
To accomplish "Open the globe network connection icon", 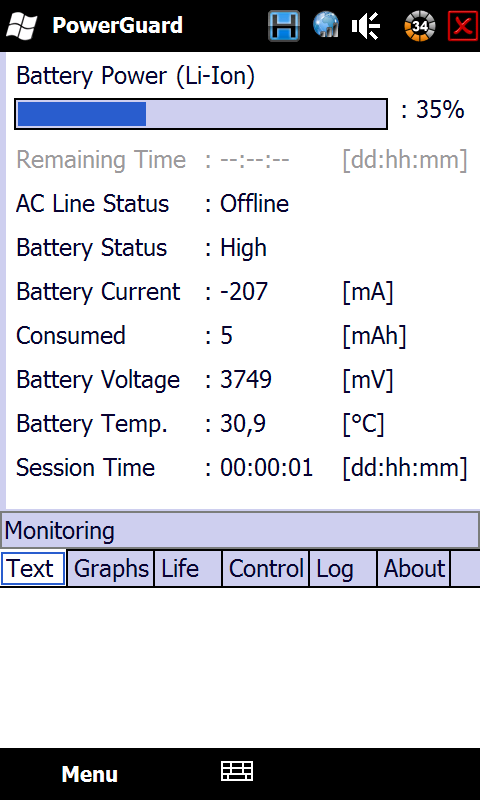I will click(326, 25).
